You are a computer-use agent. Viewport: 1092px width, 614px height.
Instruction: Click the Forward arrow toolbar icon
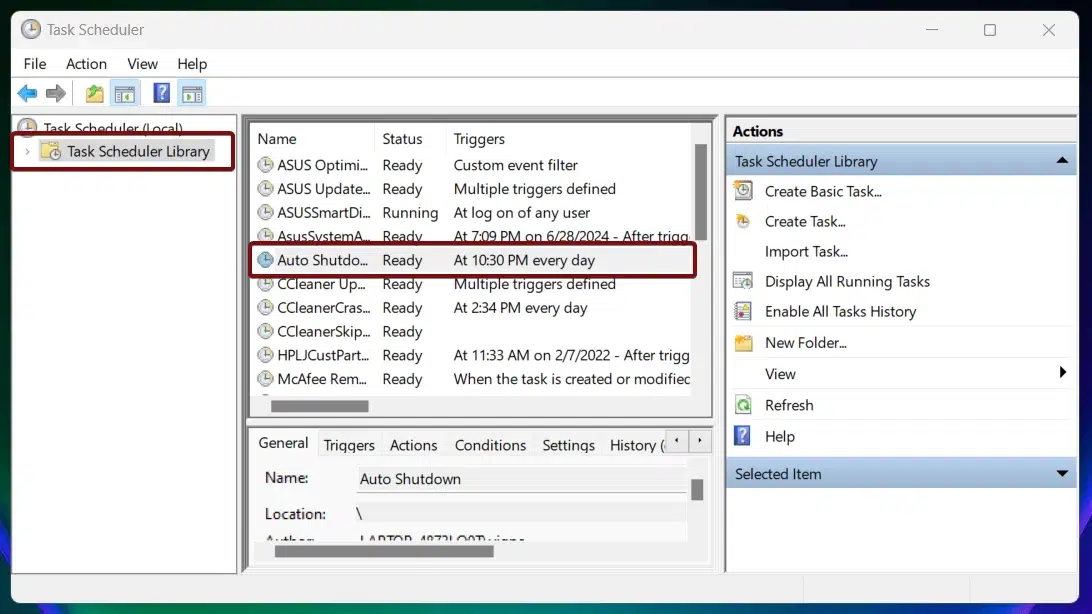pyautogui.click(x=56, y=93)
